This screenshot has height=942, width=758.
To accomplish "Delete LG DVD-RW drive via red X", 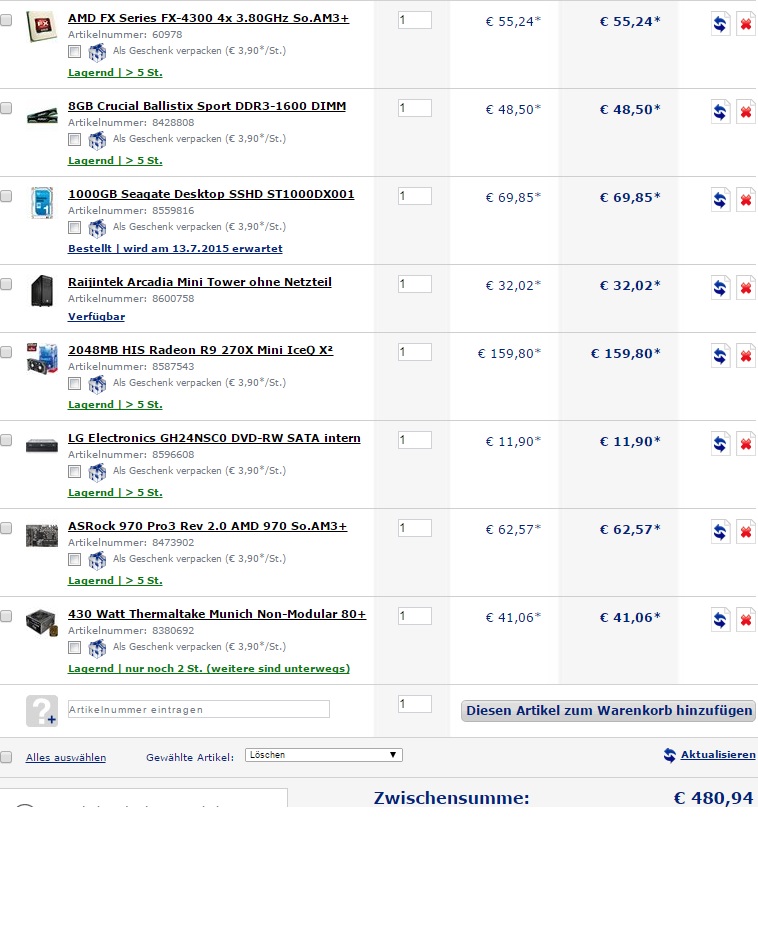I will (x=745, y=444).
